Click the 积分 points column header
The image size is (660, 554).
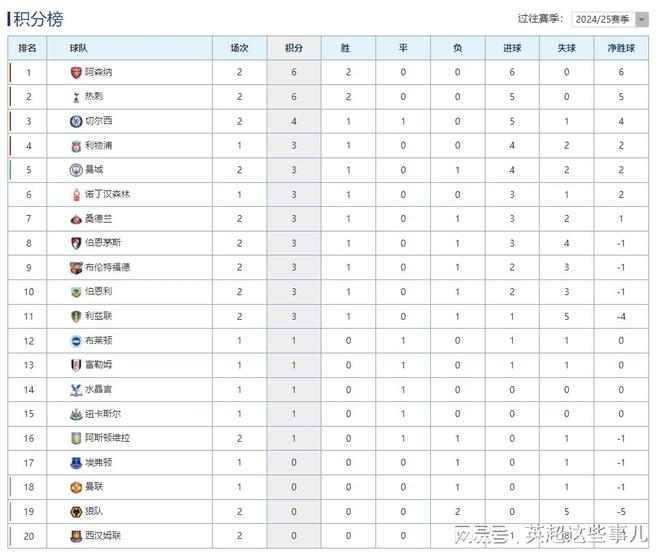[x=294, y=48]
